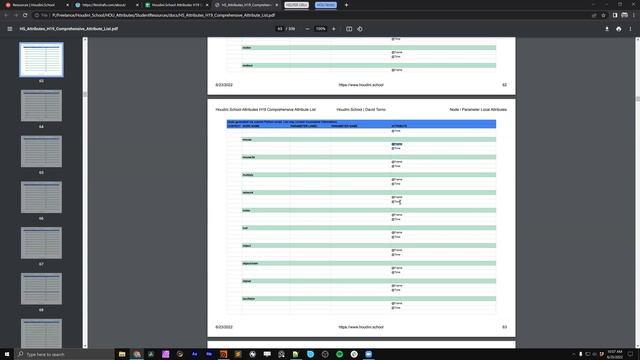This screenshot has width=640, height=360.
Task: Bookmark this page with the star icon
Action: [603, 15]
